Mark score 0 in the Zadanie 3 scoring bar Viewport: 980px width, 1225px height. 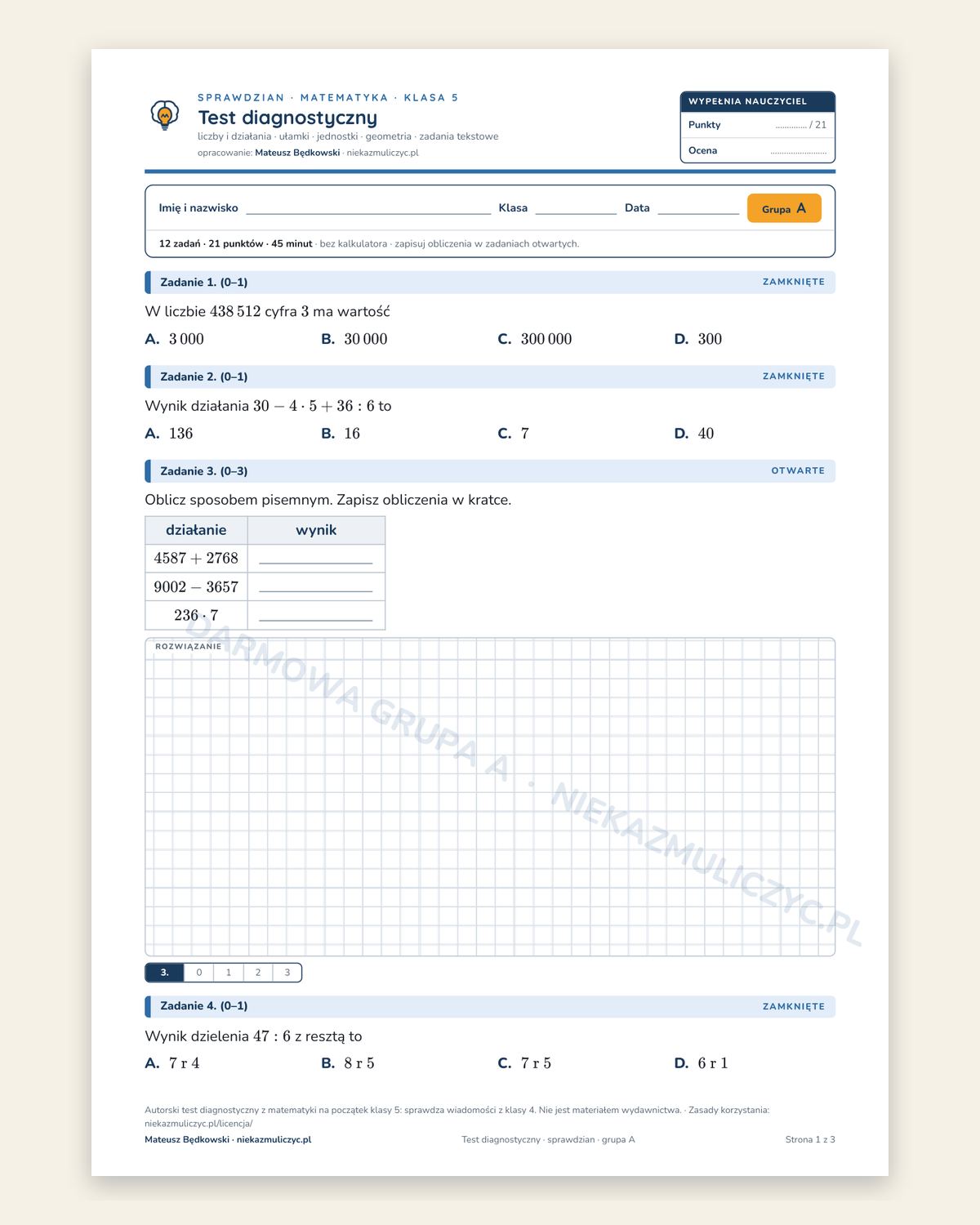pyautogui.click(x=199, y=973)
